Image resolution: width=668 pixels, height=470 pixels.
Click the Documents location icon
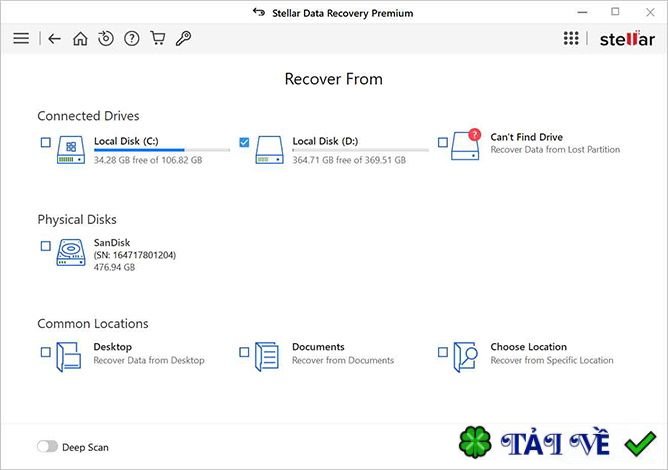(267, 357)
